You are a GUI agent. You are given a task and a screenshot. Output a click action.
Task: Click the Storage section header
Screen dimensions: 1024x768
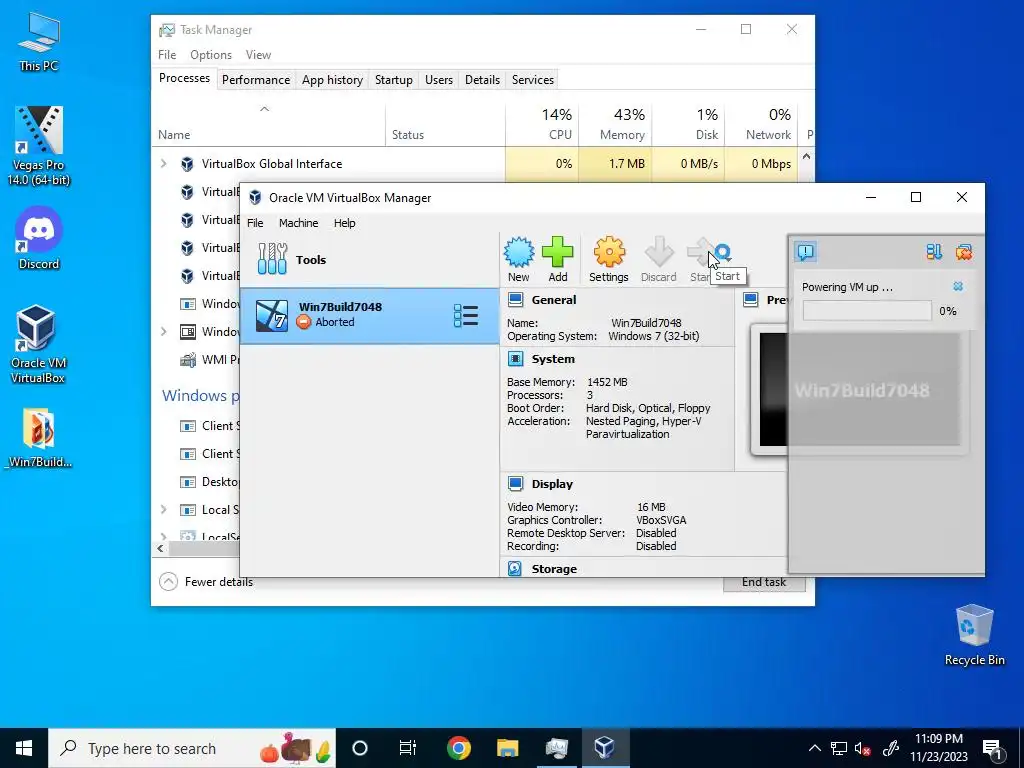[554, 569]
